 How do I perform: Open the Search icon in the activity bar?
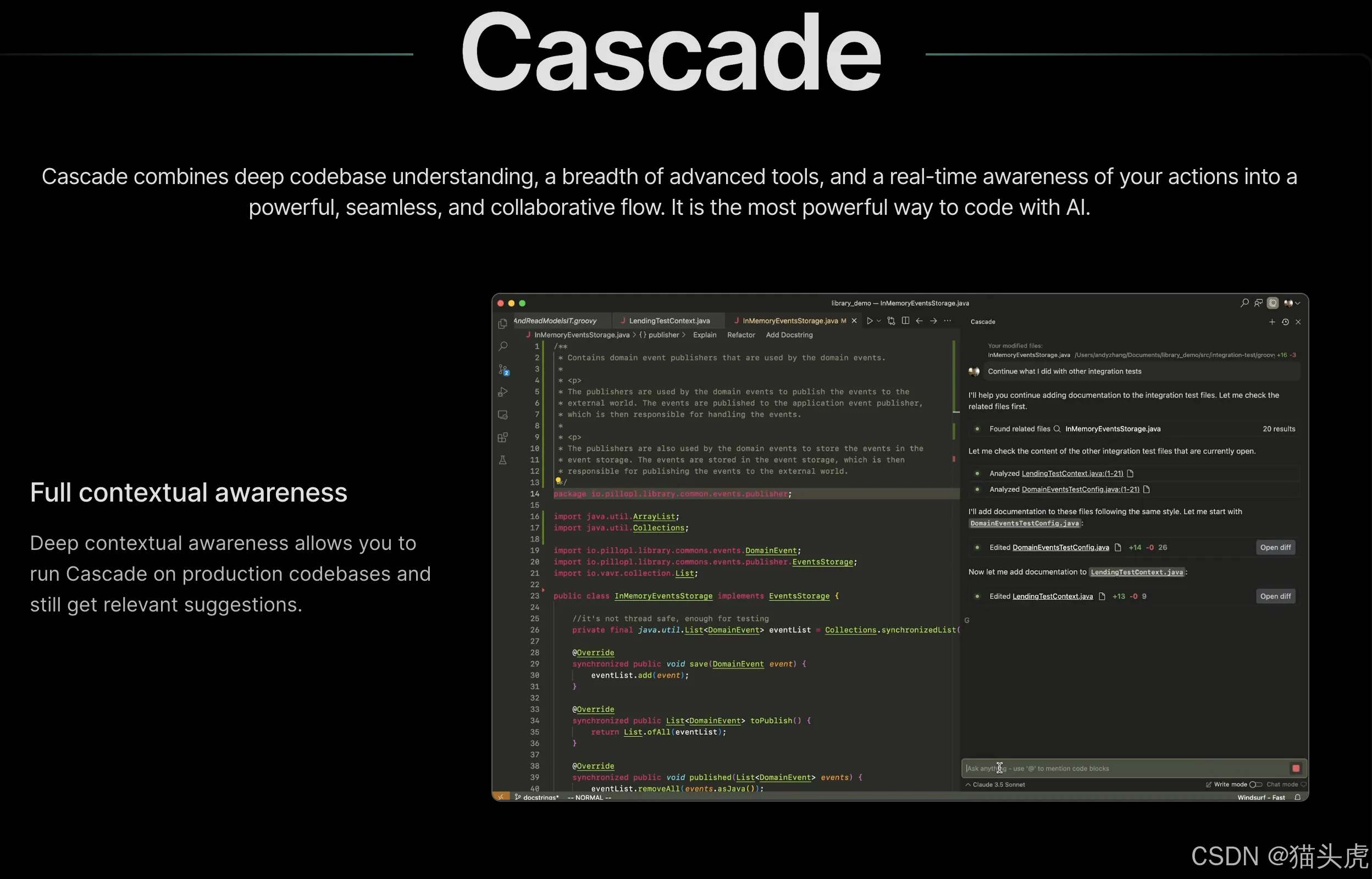click(502, 347)
